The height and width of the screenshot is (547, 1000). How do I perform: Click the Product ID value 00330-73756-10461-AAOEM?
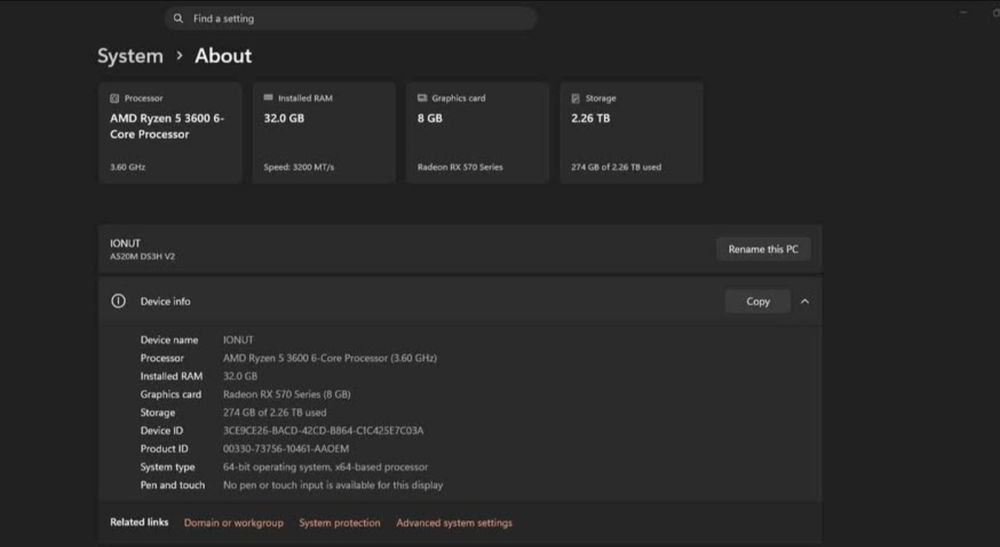coord(286,449)
